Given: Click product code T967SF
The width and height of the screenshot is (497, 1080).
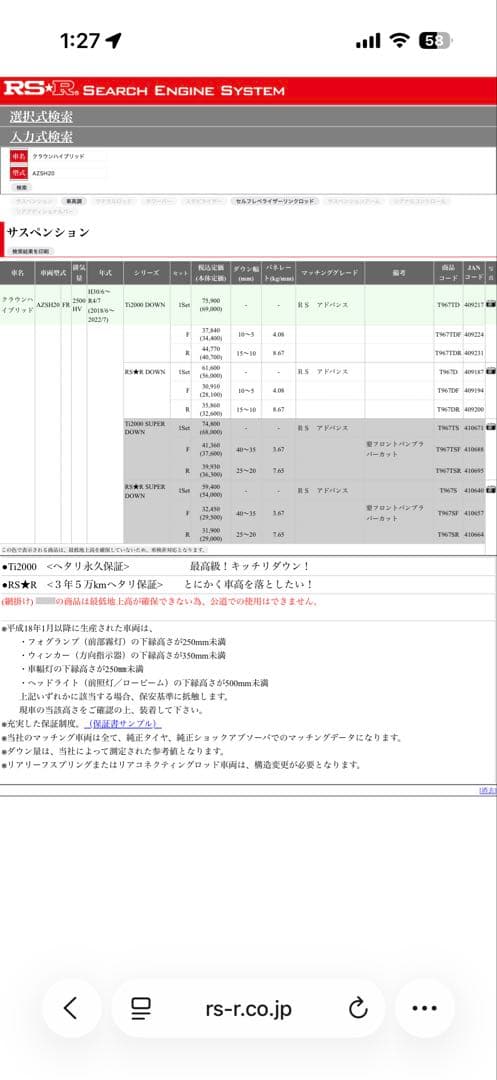Looking at the screenshot, I should coord(448,513).
